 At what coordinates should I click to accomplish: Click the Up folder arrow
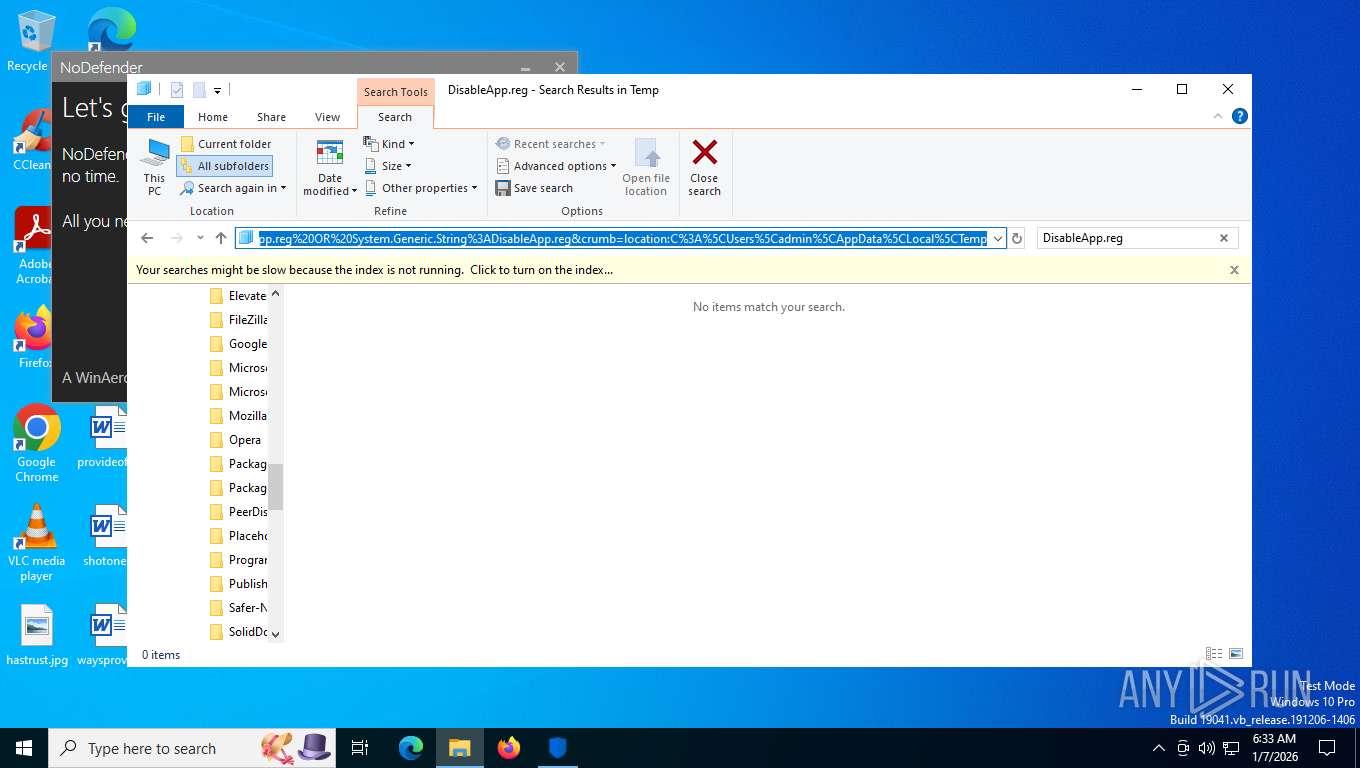(221, 238)
